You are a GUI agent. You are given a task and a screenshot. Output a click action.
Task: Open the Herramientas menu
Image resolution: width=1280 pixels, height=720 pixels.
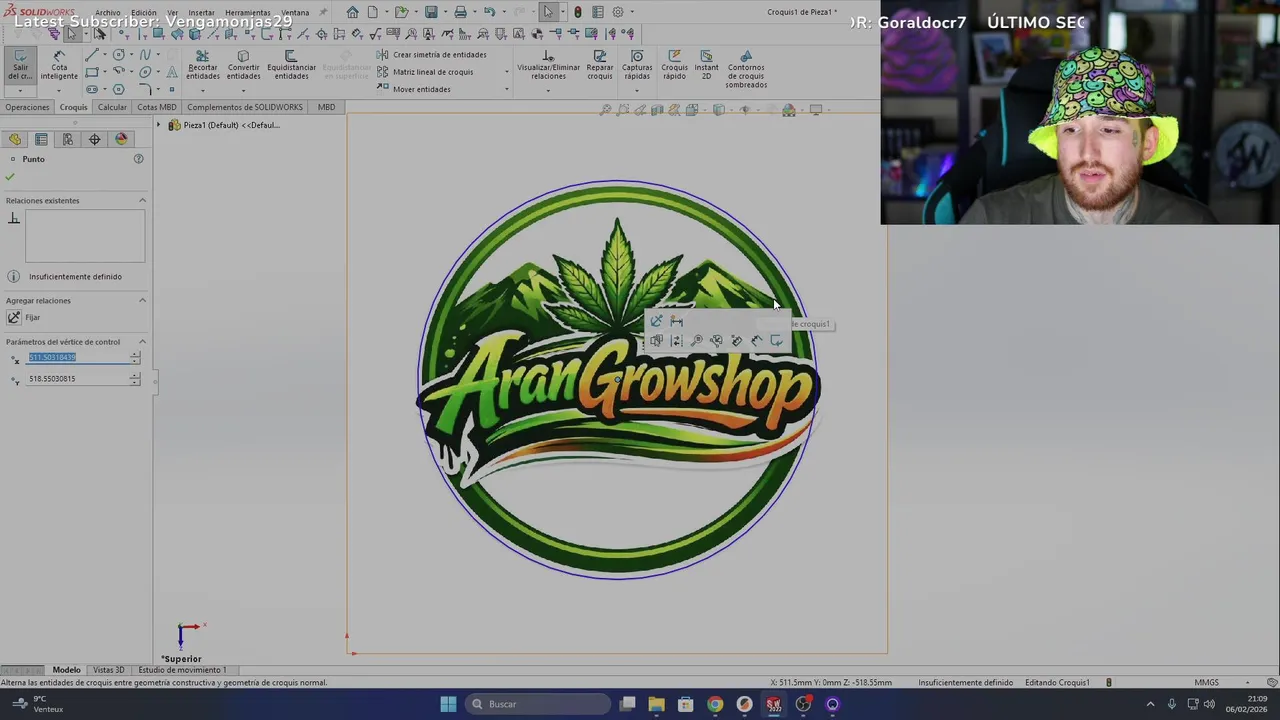click(x=247, y=13)
